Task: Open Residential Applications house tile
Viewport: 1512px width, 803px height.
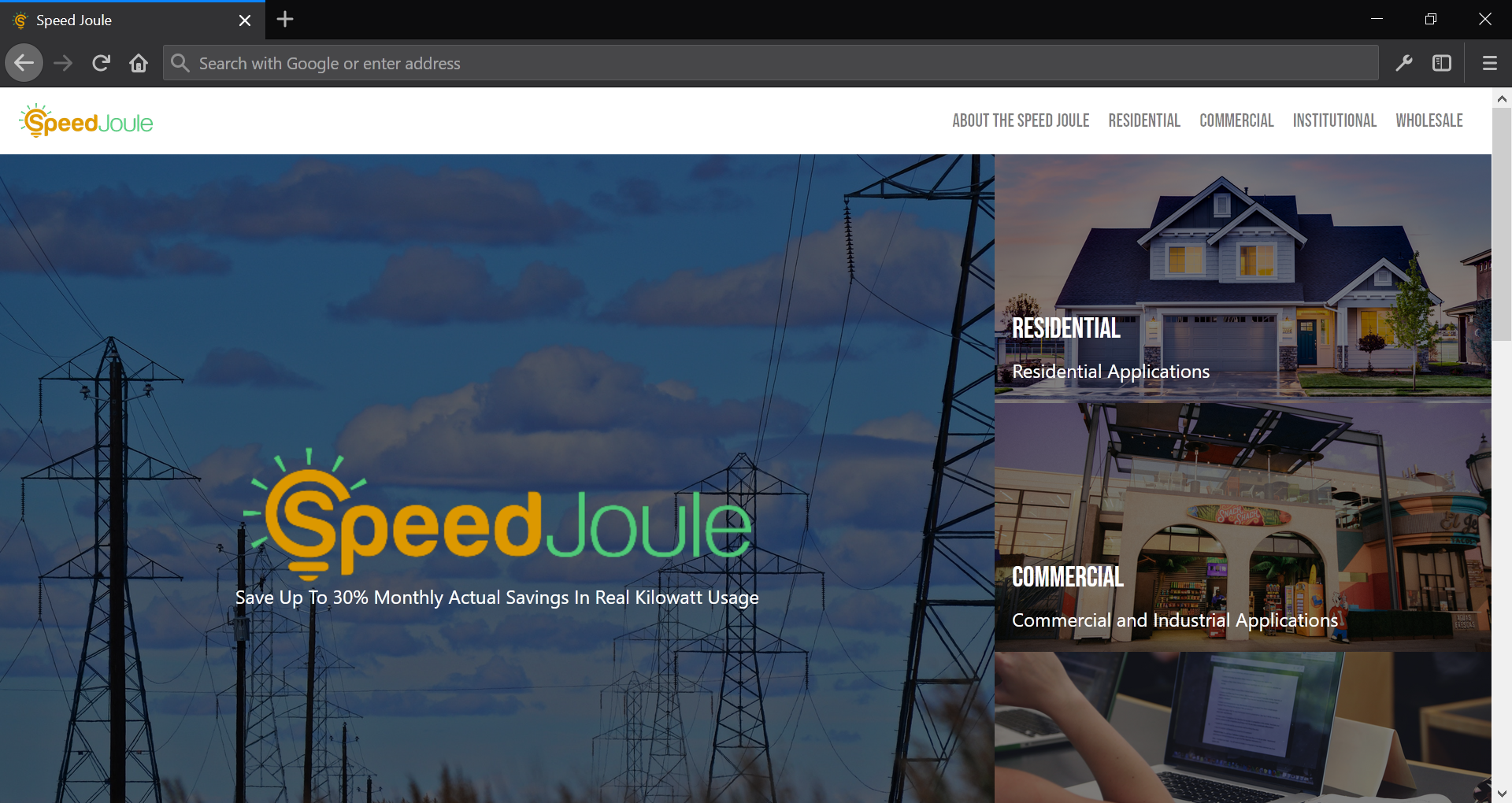Action: point(1242,277)
